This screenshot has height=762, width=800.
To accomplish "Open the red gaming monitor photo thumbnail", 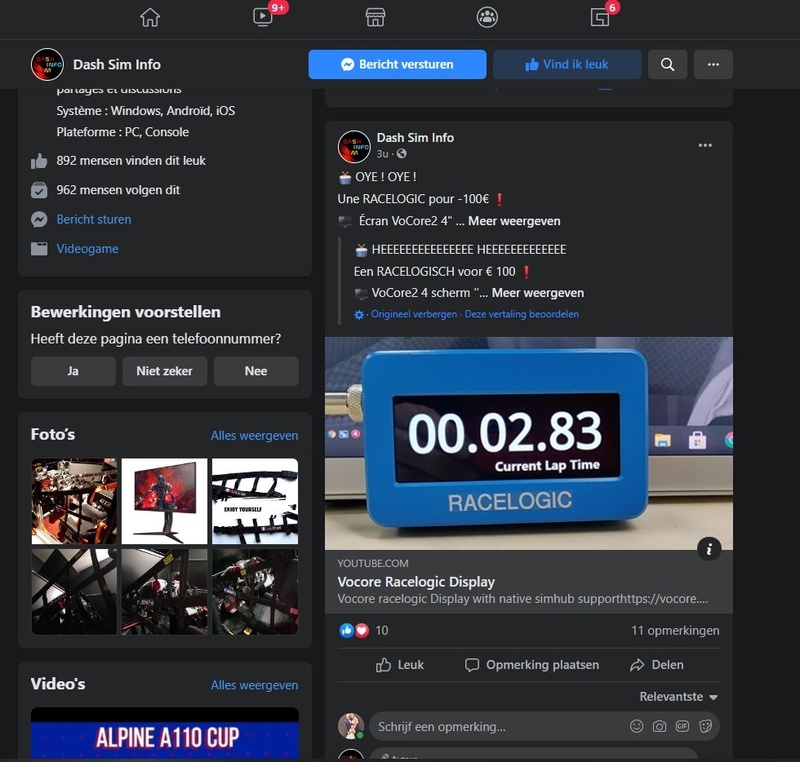I will click(164, 501).
